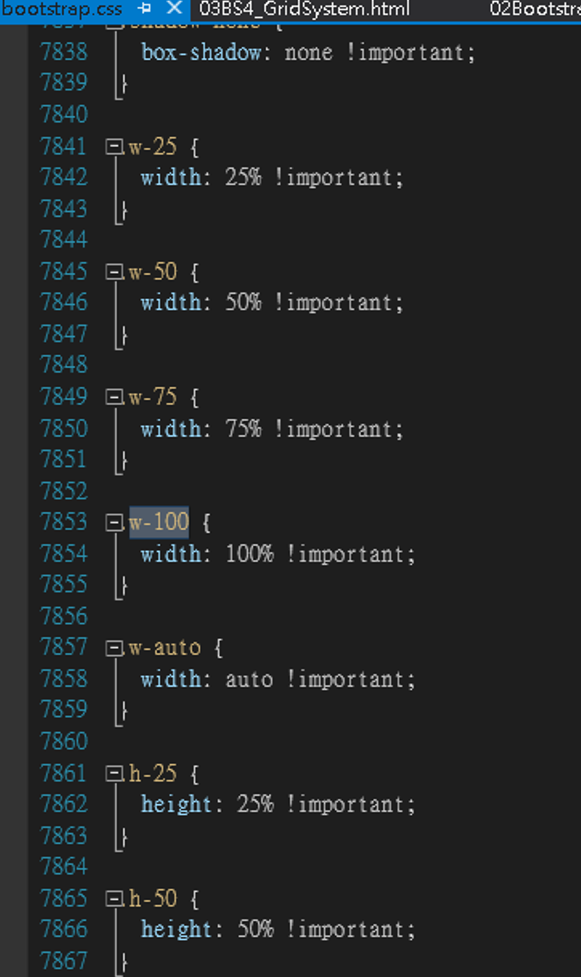
Task: Collapse the w-100 rule block
Action: (114, 523)
